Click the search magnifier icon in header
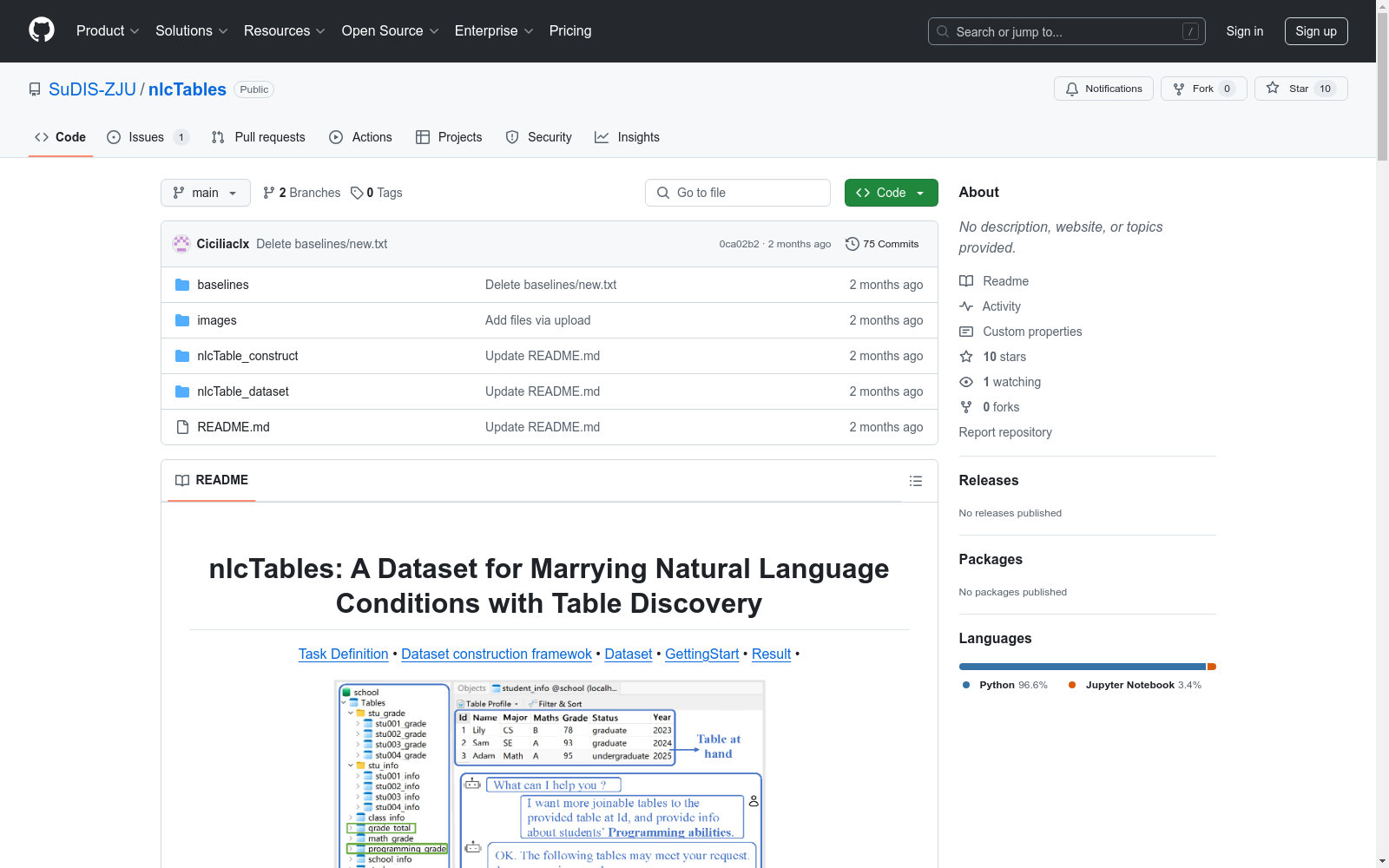The height and width of the screenshot is (868, 1389). 943,31
